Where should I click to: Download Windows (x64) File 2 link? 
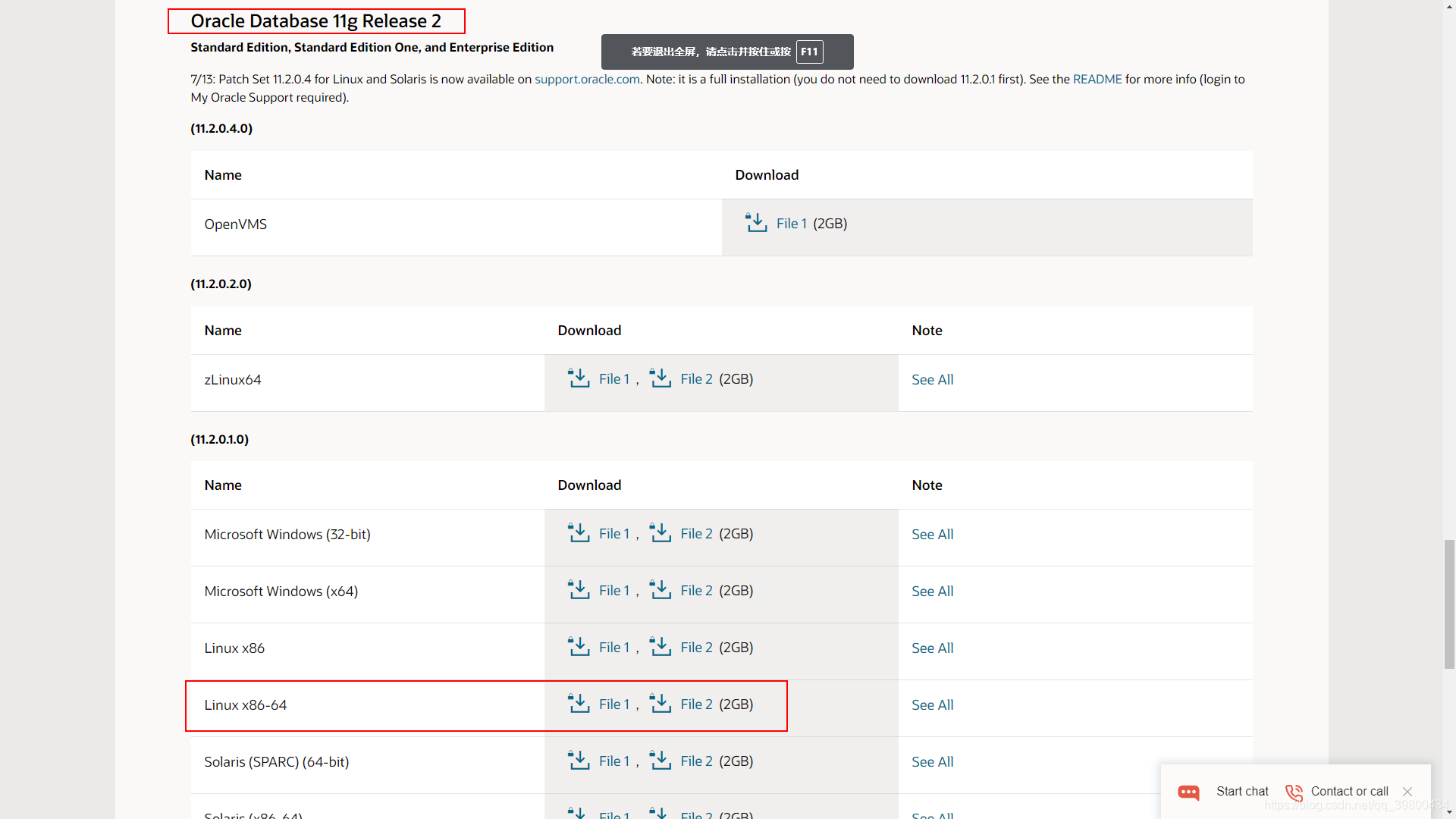click(x=696, y=590)
